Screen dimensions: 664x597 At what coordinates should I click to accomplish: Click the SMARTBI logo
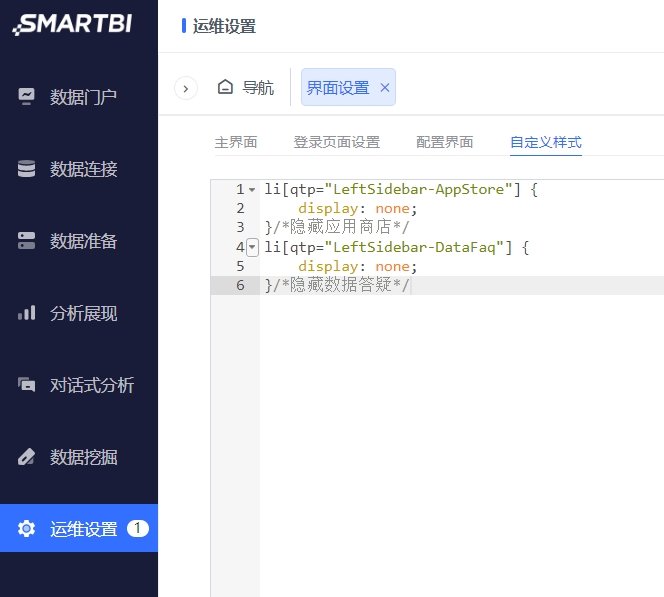[x=72, y=24]
